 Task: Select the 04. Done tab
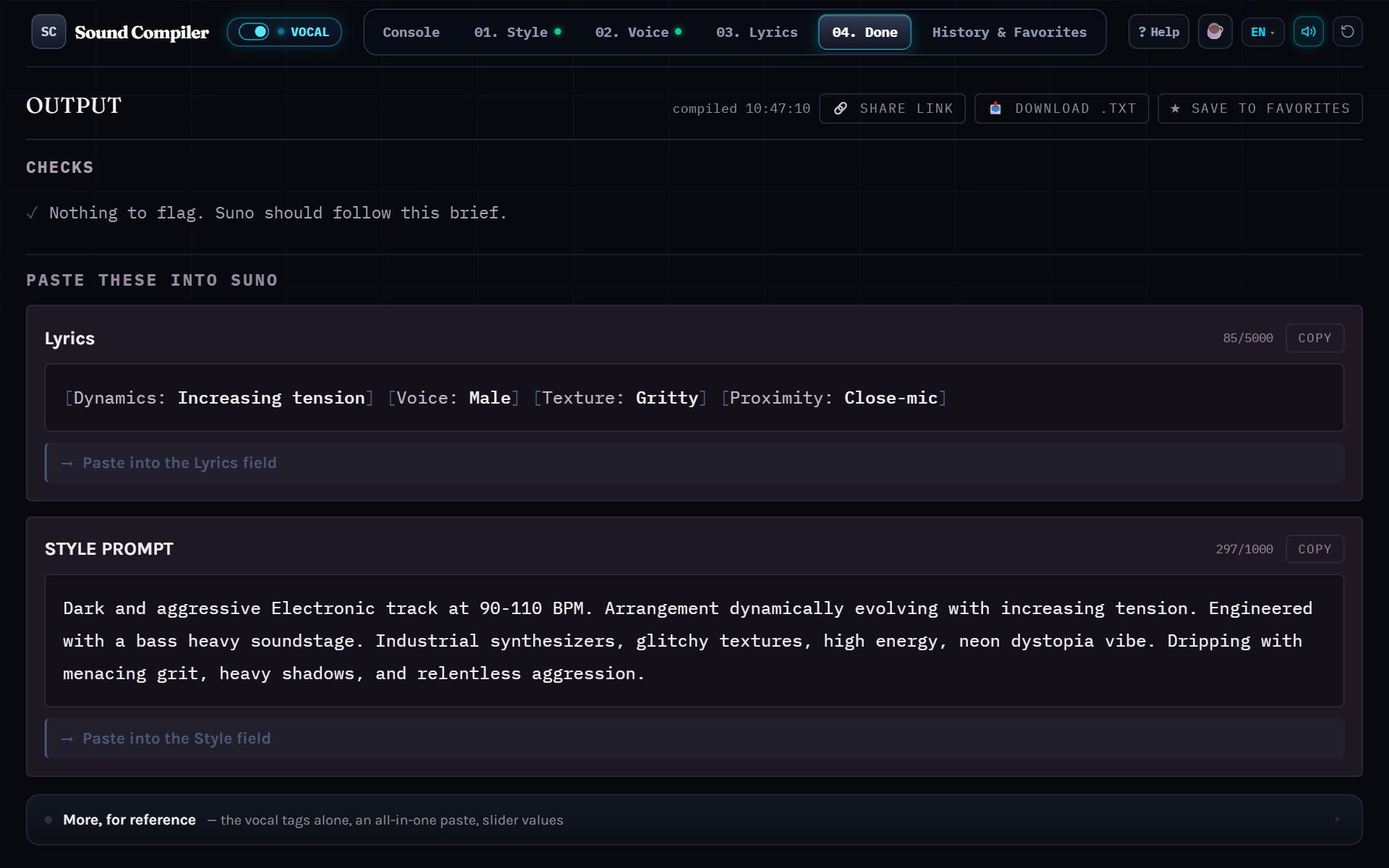(x=865, y=32)
